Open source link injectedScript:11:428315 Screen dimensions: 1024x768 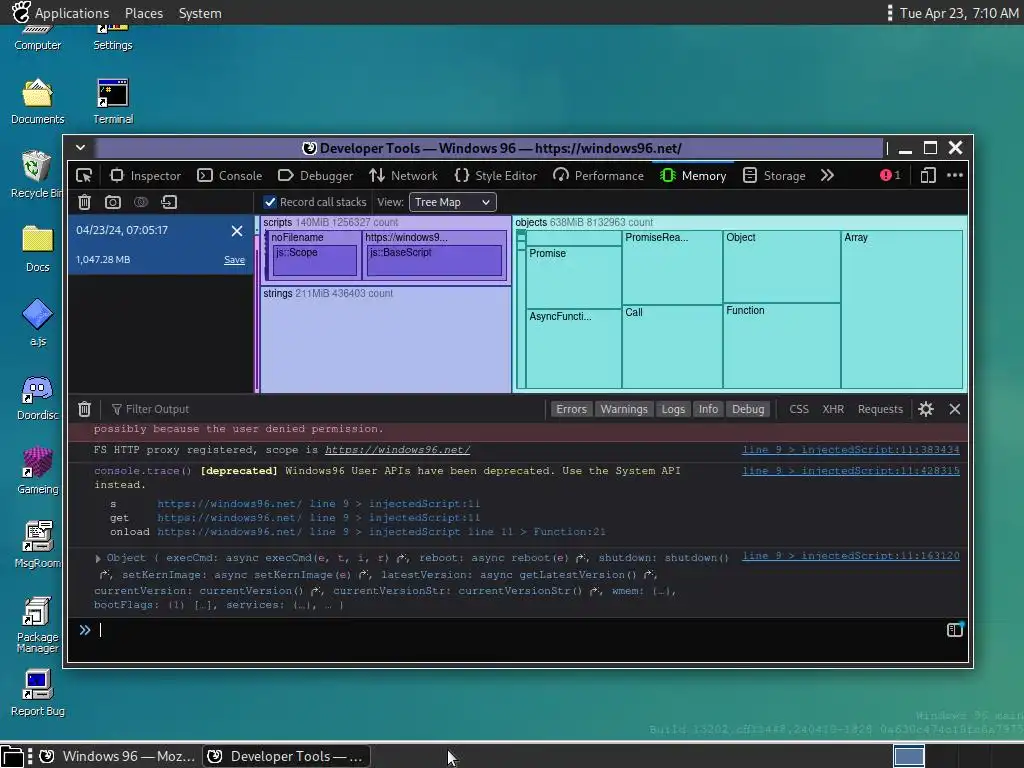click(x=850, y=471)
